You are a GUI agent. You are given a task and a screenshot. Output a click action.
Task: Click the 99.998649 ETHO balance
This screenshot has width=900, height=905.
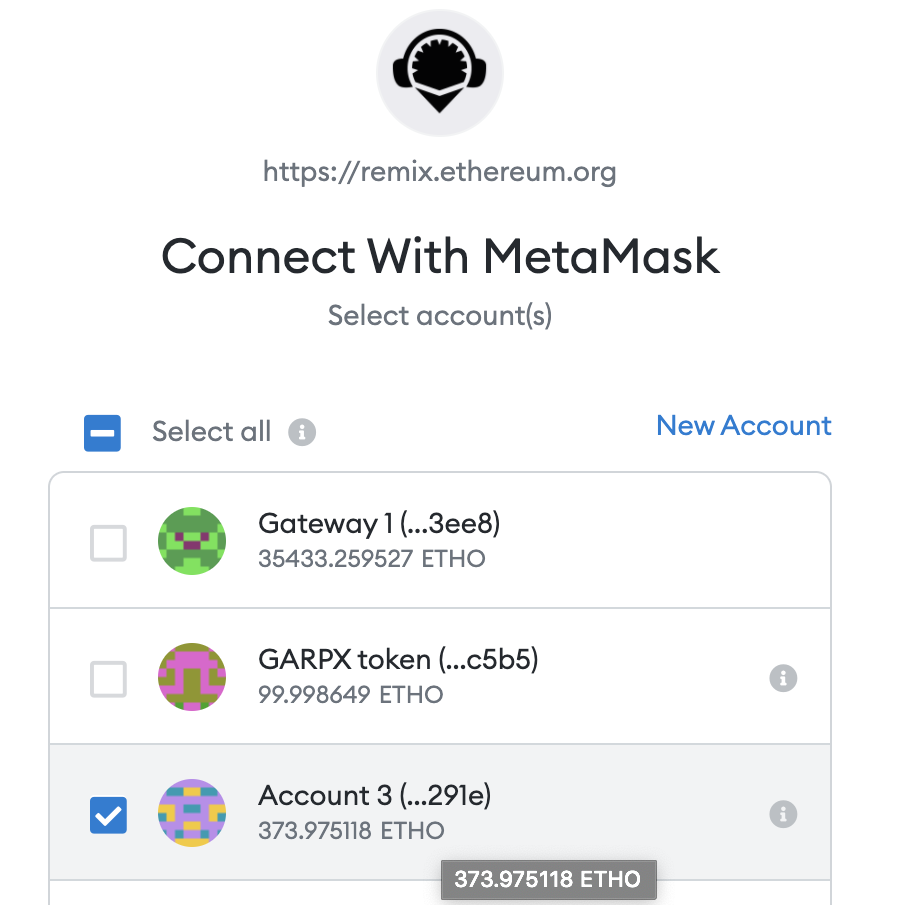click(350, 695)
